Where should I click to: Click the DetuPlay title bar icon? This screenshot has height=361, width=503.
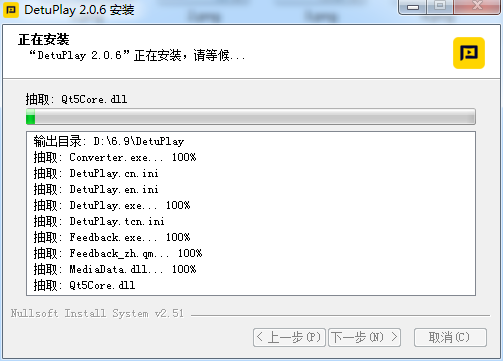[x=11, y=10]
